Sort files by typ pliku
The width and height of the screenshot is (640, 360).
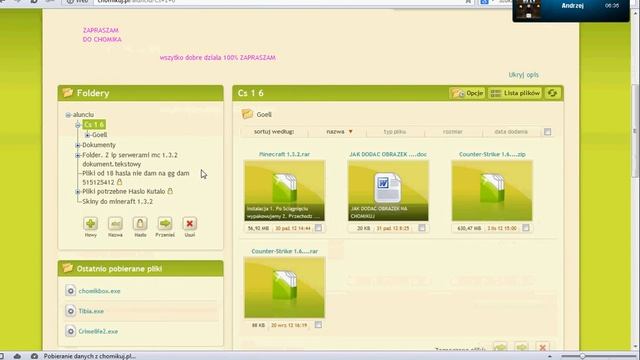pos(395,132)
